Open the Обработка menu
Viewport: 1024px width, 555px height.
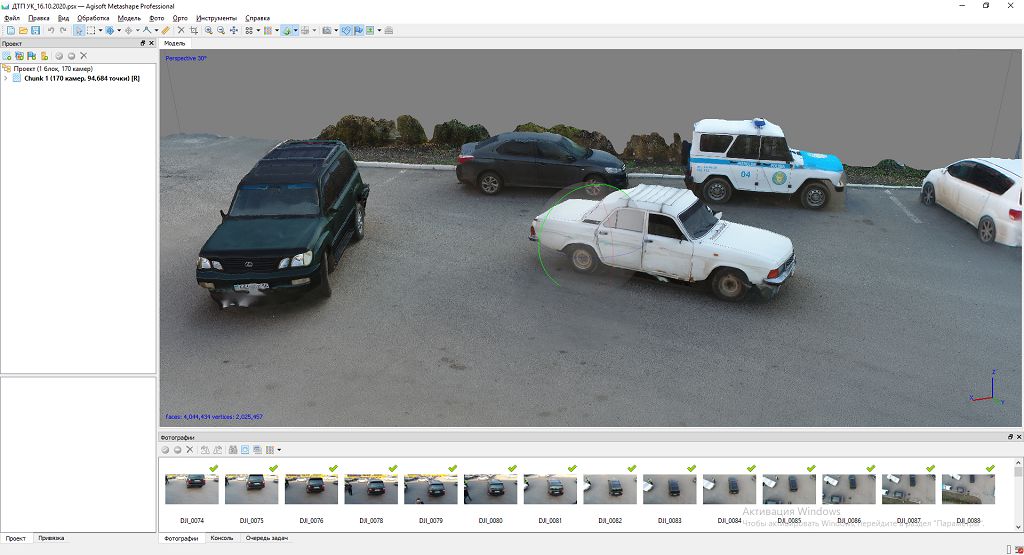(92, 18)
